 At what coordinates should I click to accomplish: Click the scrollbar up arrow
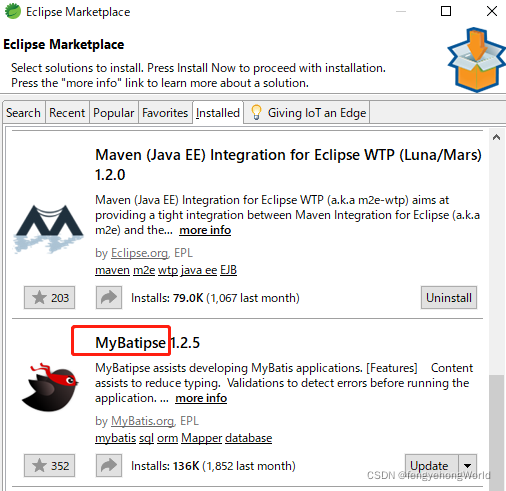pyautogui.click(x=496, y=137)
